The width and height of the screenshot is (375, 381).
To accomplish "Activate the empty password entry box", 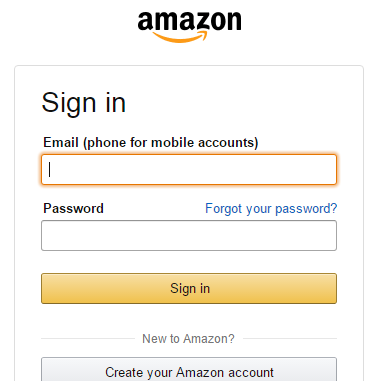I will 189,235.
